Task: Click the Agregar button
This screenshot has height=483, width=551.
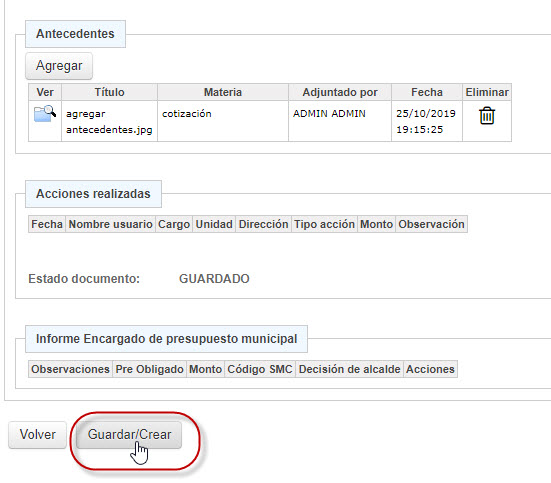Action: (59, 66)
